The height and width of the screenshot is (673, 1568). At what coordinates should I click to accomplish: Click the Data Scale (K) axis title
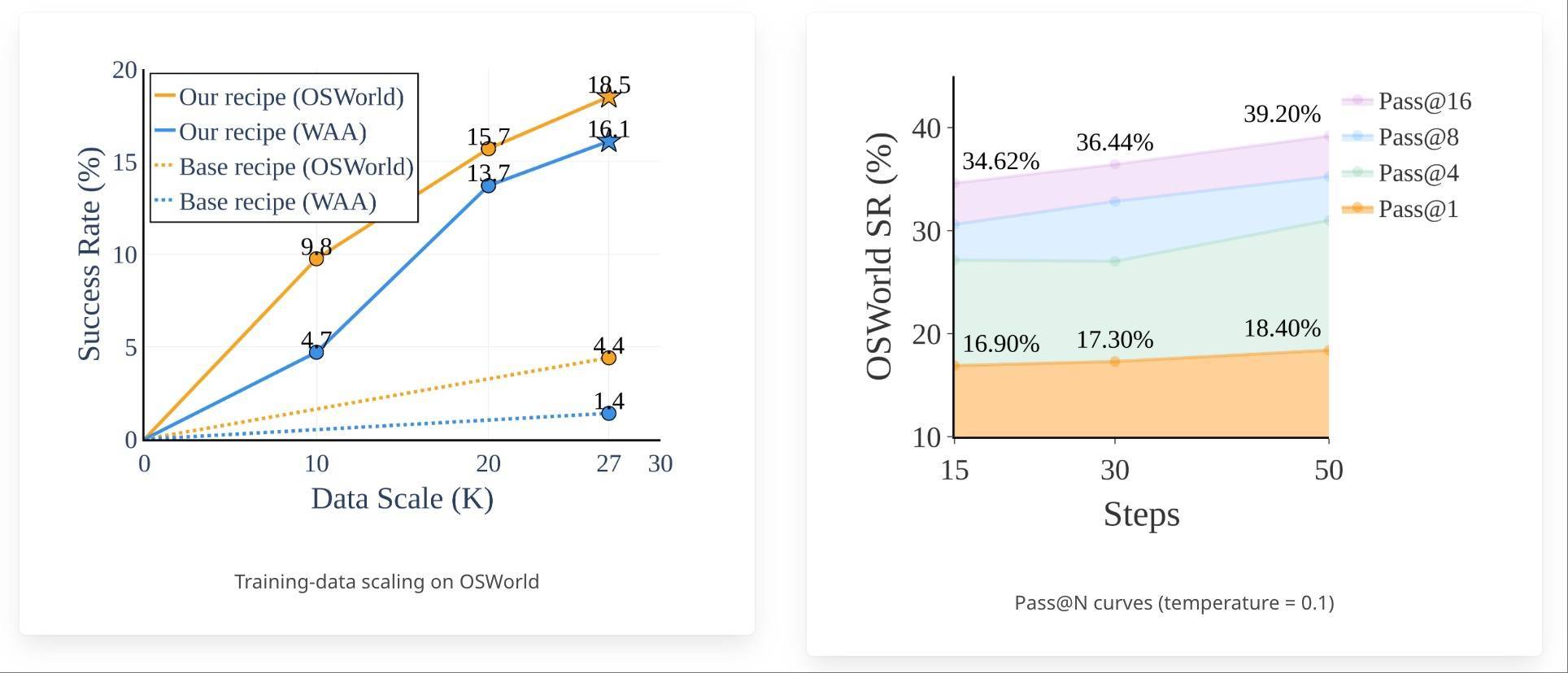pos(403,498)
